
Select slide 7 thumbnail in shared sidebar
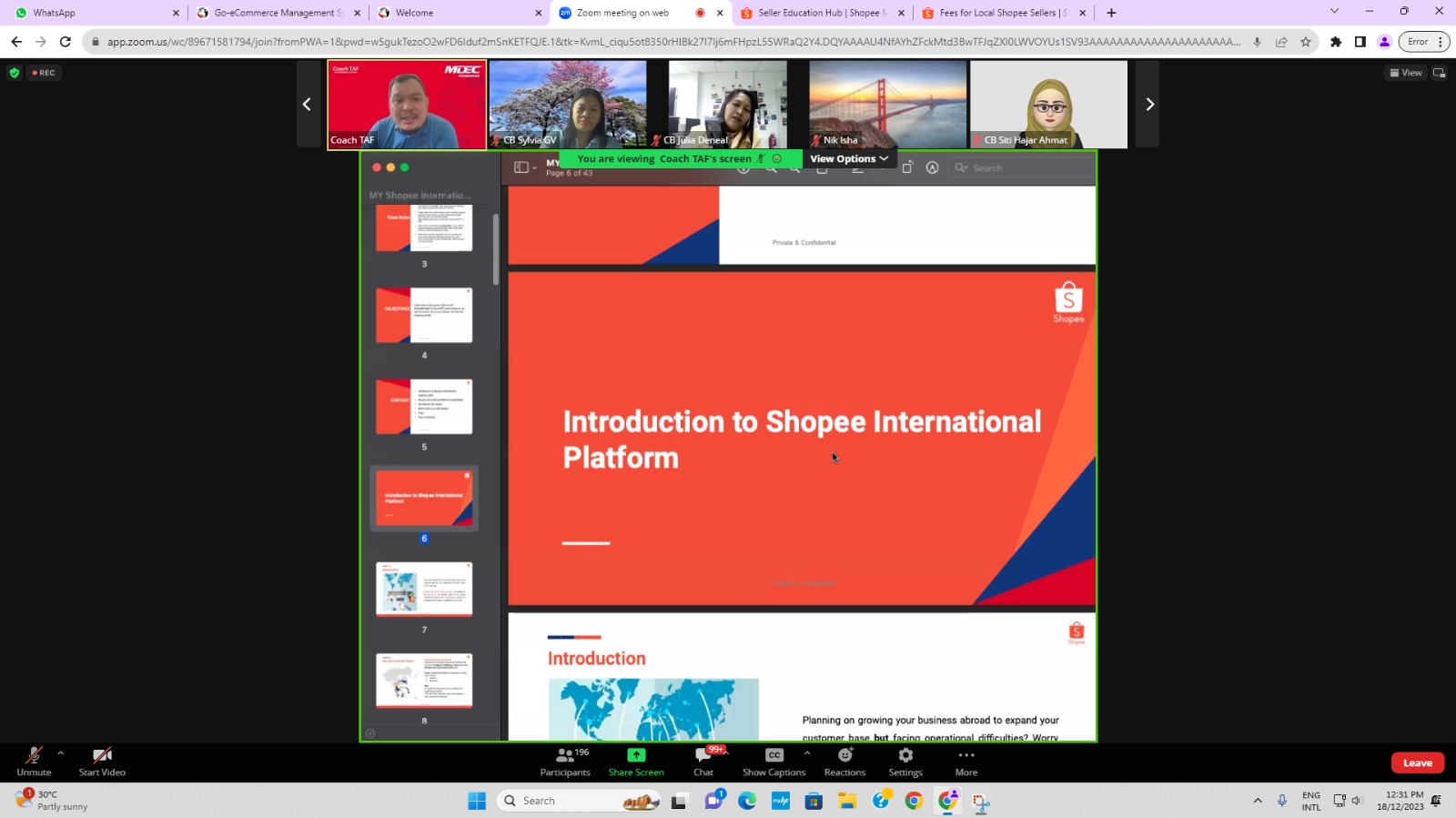click(424, 590)
